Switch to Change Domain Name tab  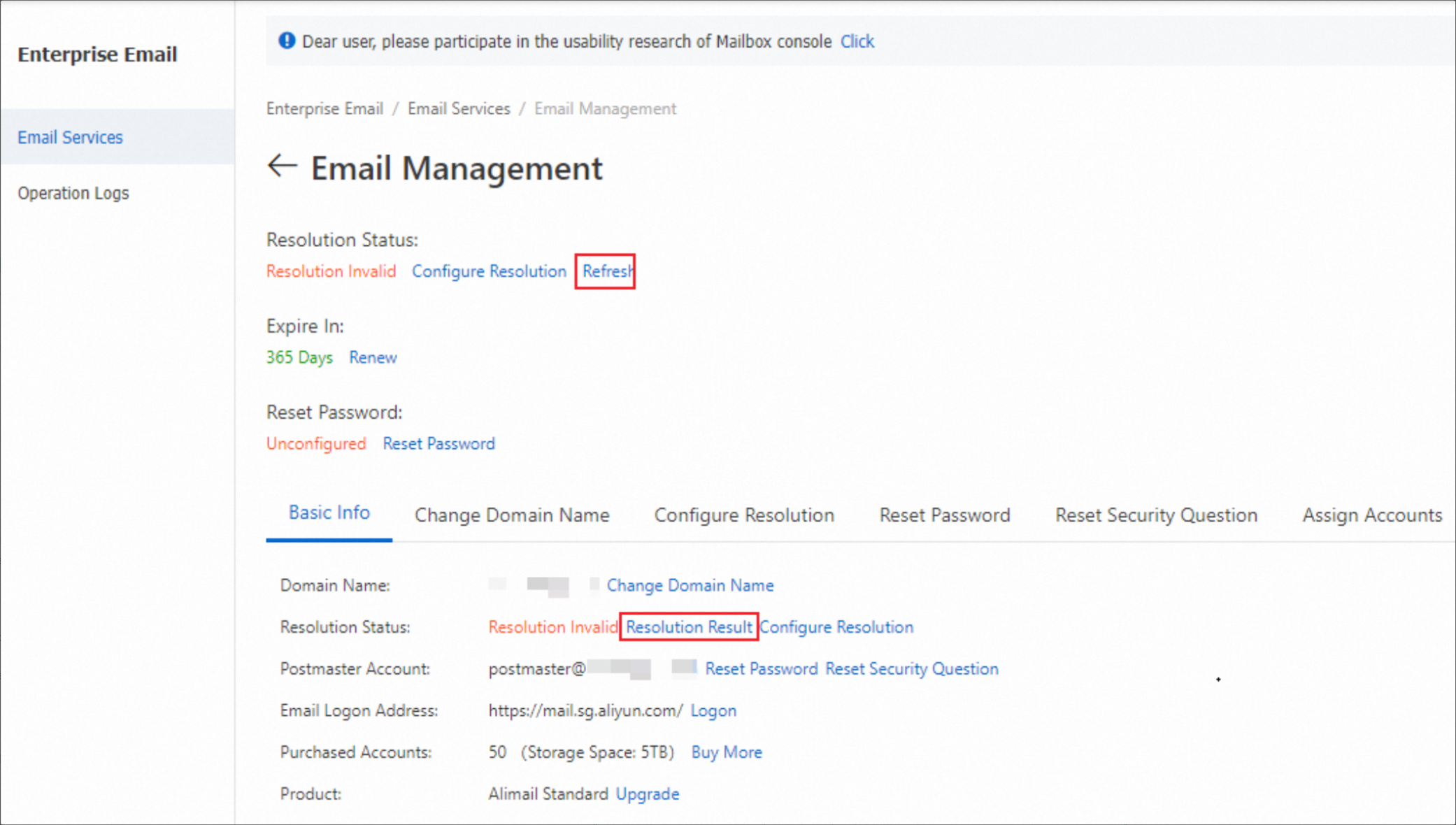click(x=512, y=515)
